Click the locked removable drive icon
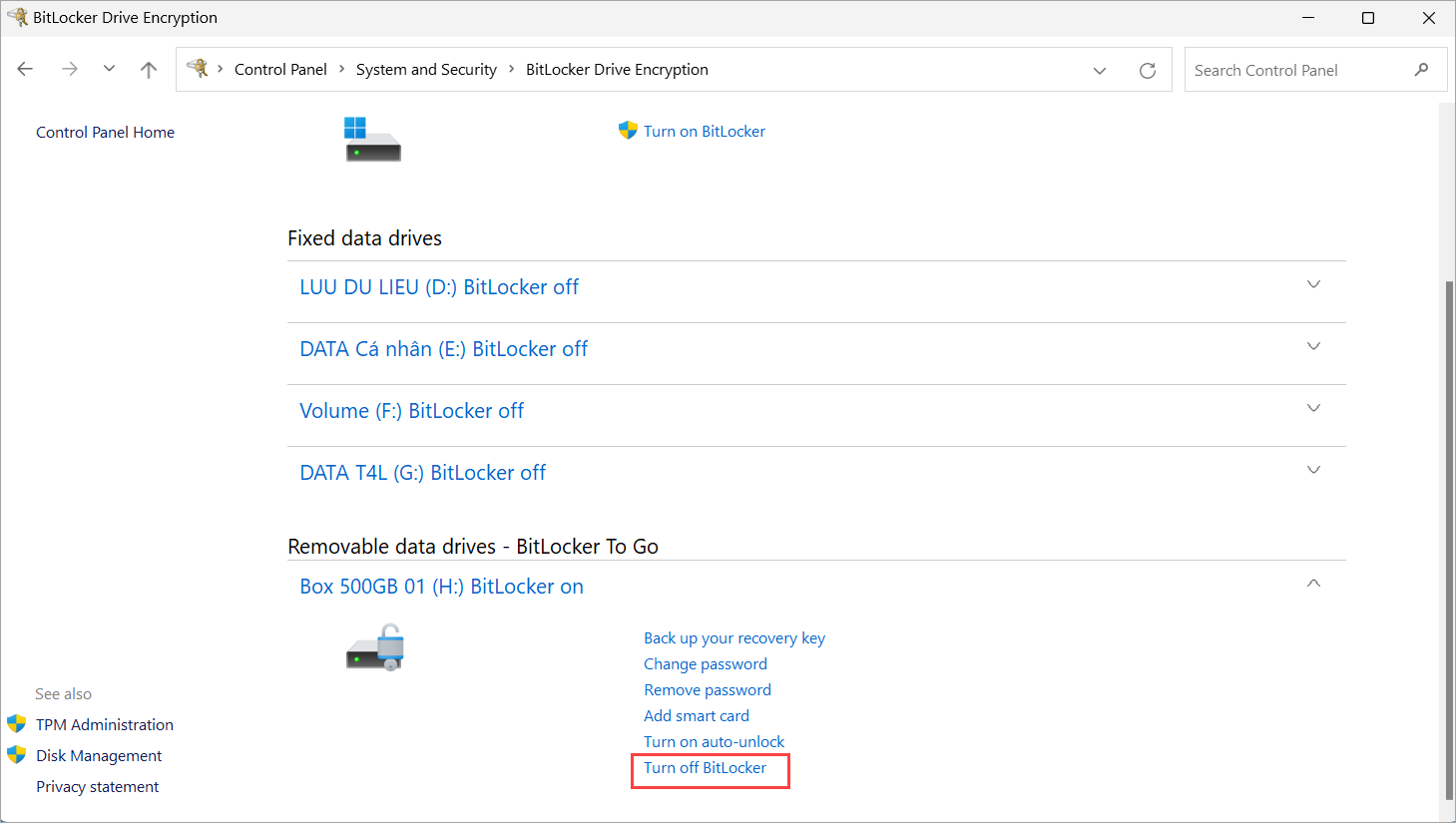Viewport: 1456px width, 823px height. click(x=375, y=646)
